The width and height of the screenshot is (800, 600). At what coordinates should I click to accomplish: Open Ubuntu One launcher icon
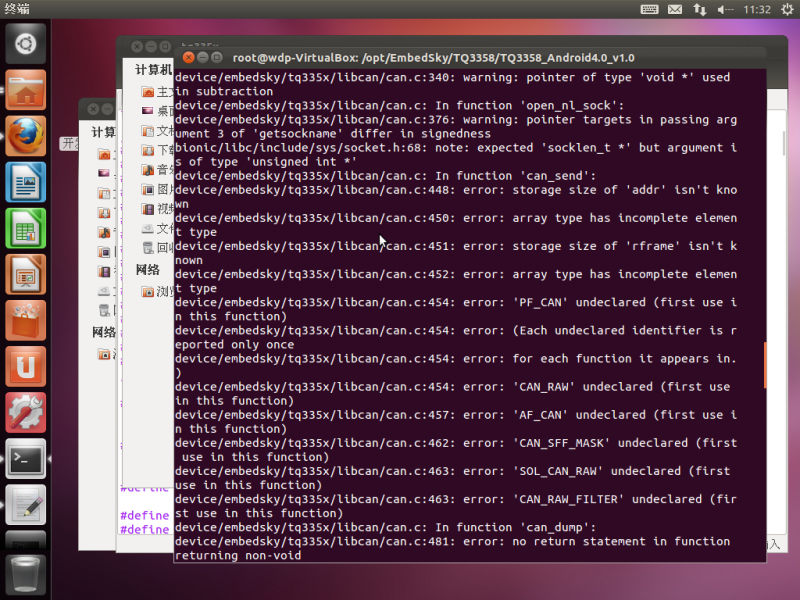click(x=25, y=367)
